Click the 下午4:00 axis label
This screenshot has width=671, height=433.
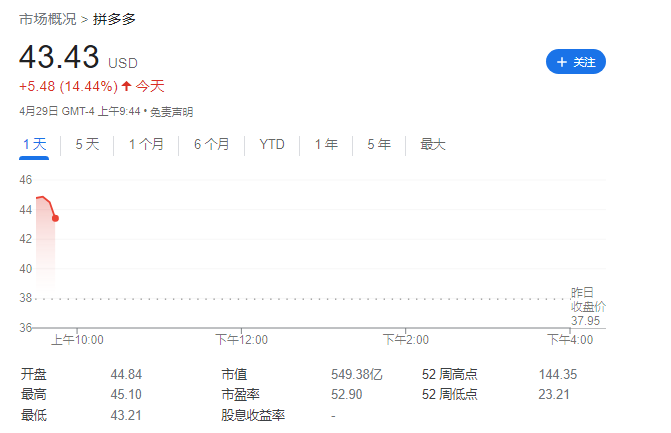pos(570,340)
